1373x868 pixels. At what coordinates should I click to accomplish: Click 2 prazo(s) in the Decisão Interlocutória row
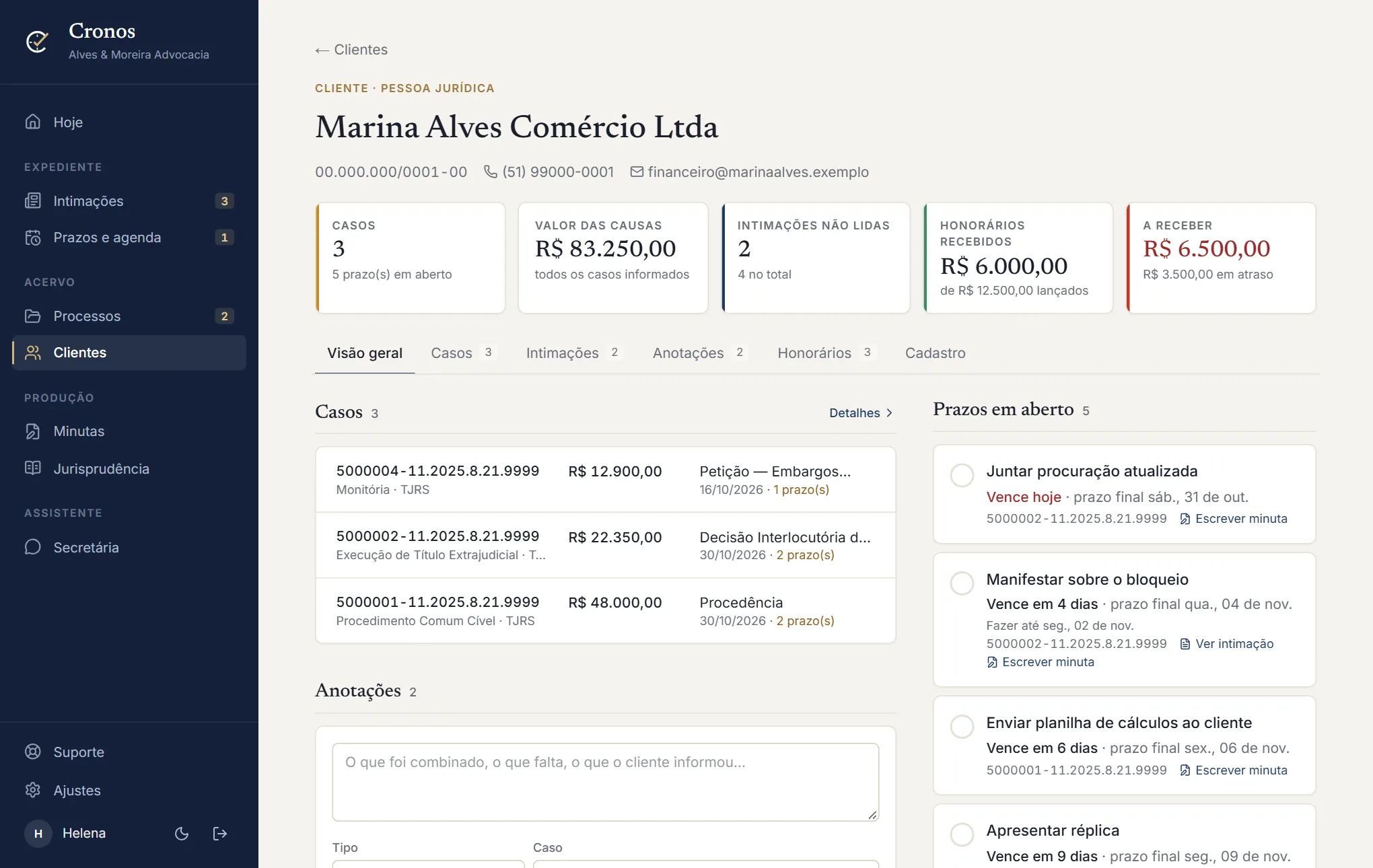805,555
